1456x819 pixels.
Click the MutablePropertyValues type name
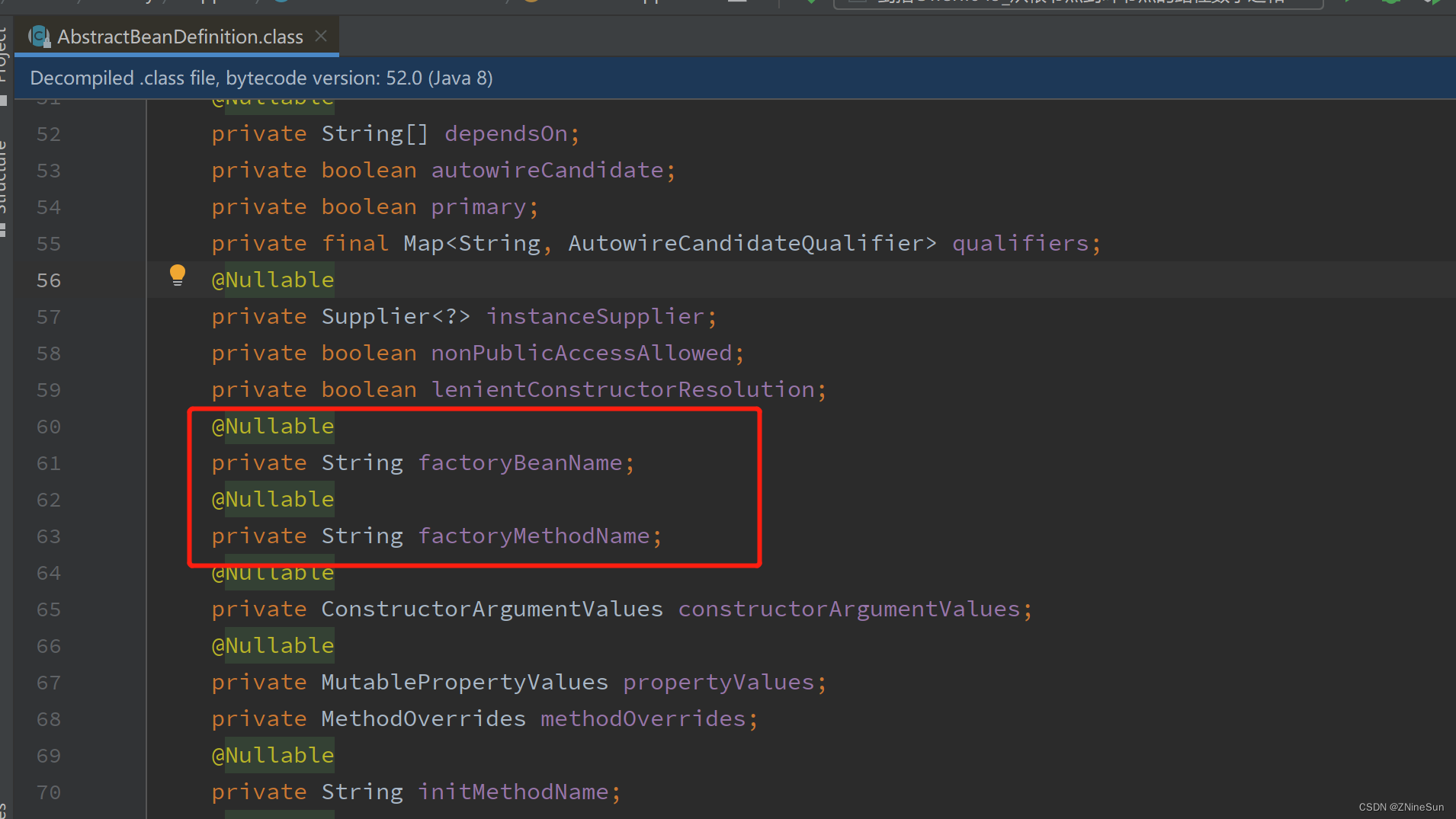[x=465, y=683]
